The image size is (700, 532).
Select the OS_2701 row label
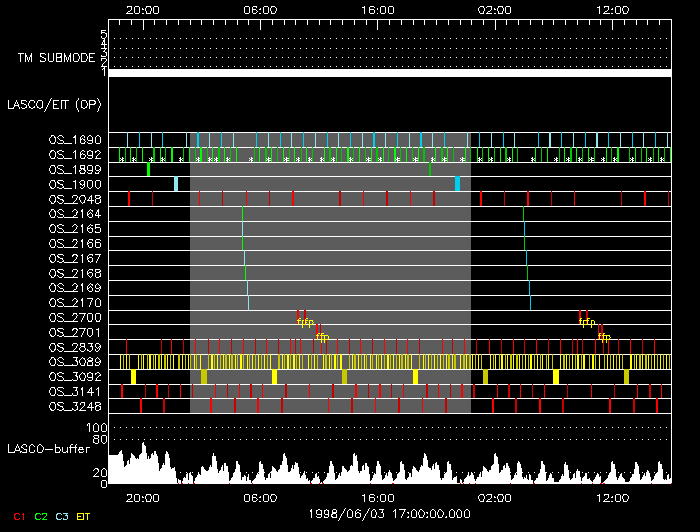[75, 332]
